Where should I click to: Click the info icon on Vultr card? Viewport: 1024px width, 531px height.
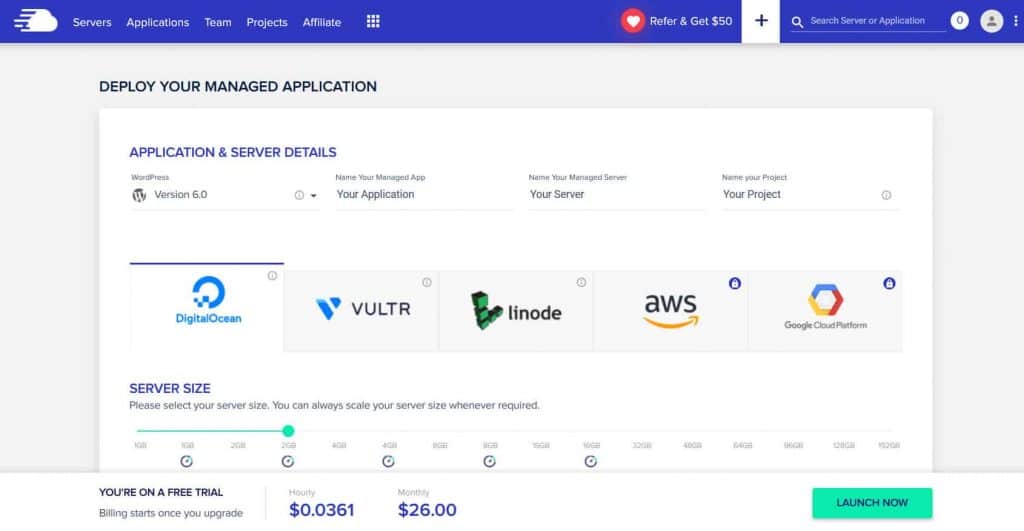pyautogui.click(x=427, y=282)
